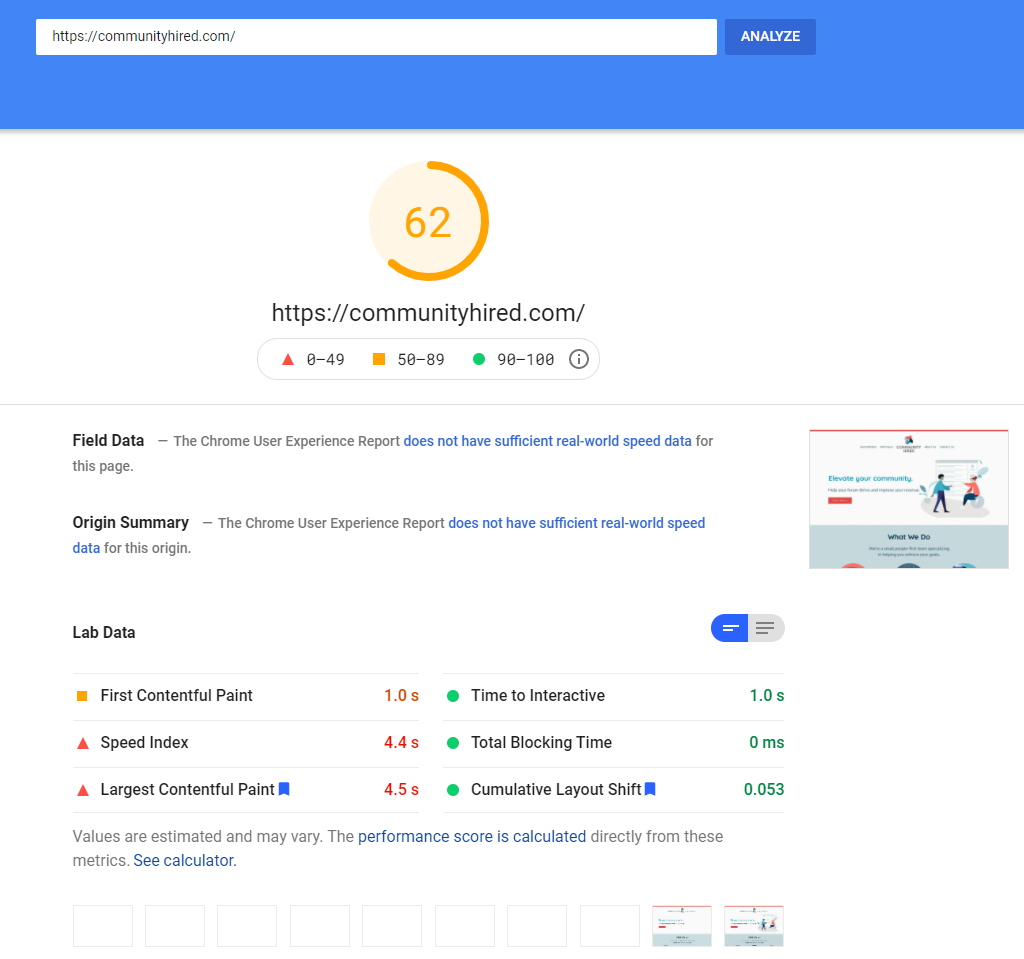Click the 62 performance score gauge
Viewport: 1024px width, 959px height.
(x=428, y=221)
